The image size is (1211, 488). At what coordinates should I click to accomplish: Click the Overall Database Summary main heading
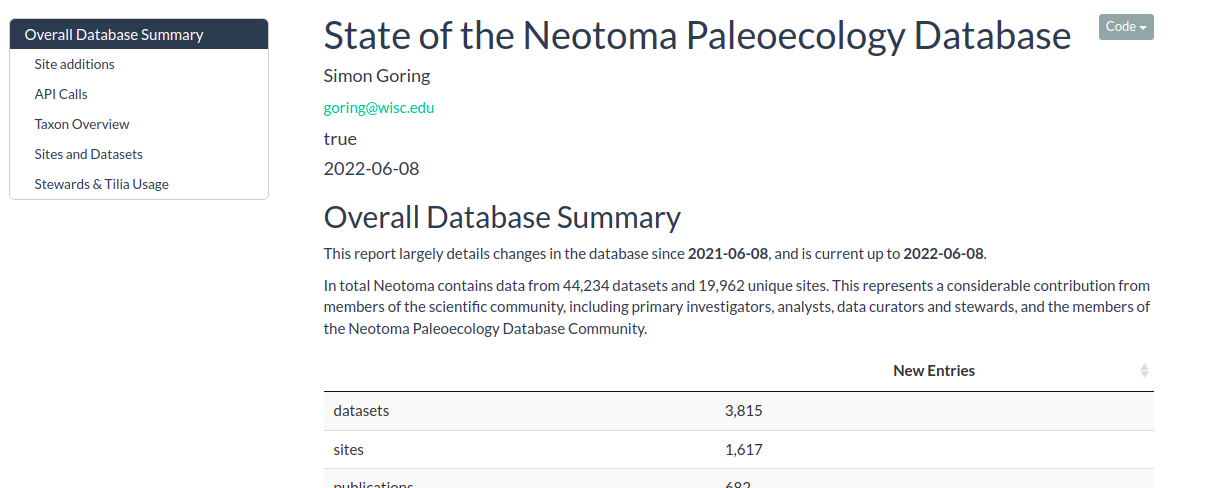[502, 217]
